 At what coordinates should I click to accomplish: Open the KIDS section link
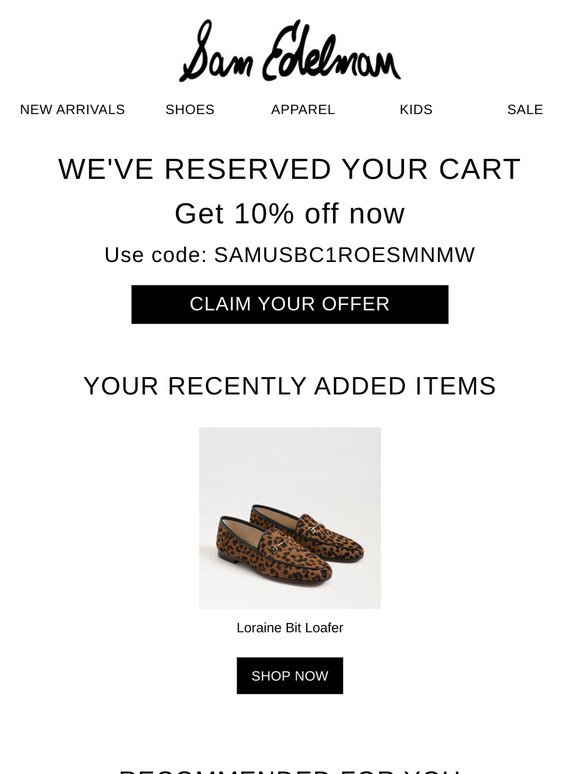click(416, 110)
